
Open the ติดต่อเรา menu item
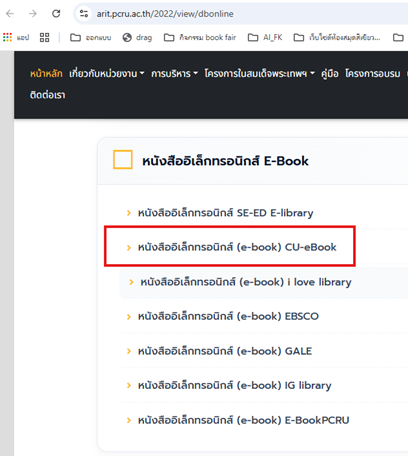(48, 95)
